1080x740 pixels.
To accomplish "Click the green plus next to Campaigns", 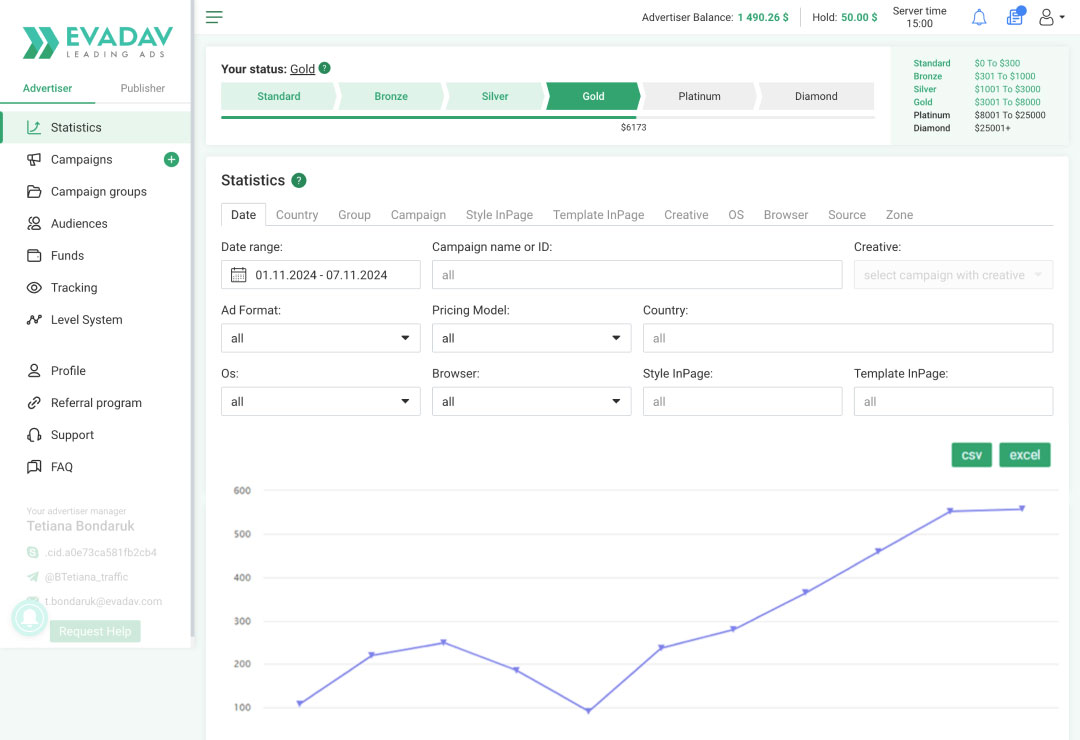I will 171,159.
